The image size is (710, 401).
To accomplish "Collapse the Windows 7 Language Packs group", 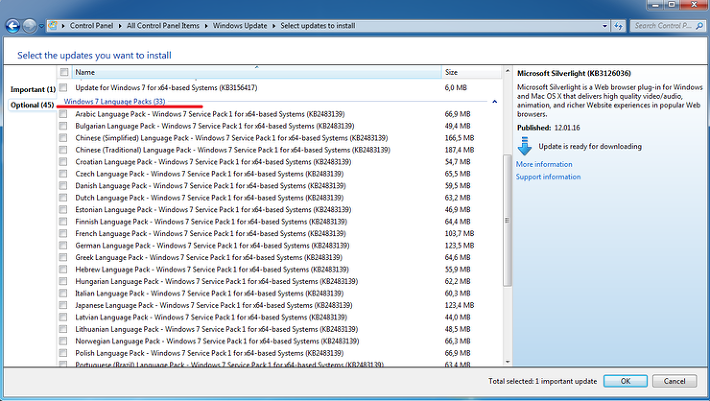I will (x=494, y=102).
